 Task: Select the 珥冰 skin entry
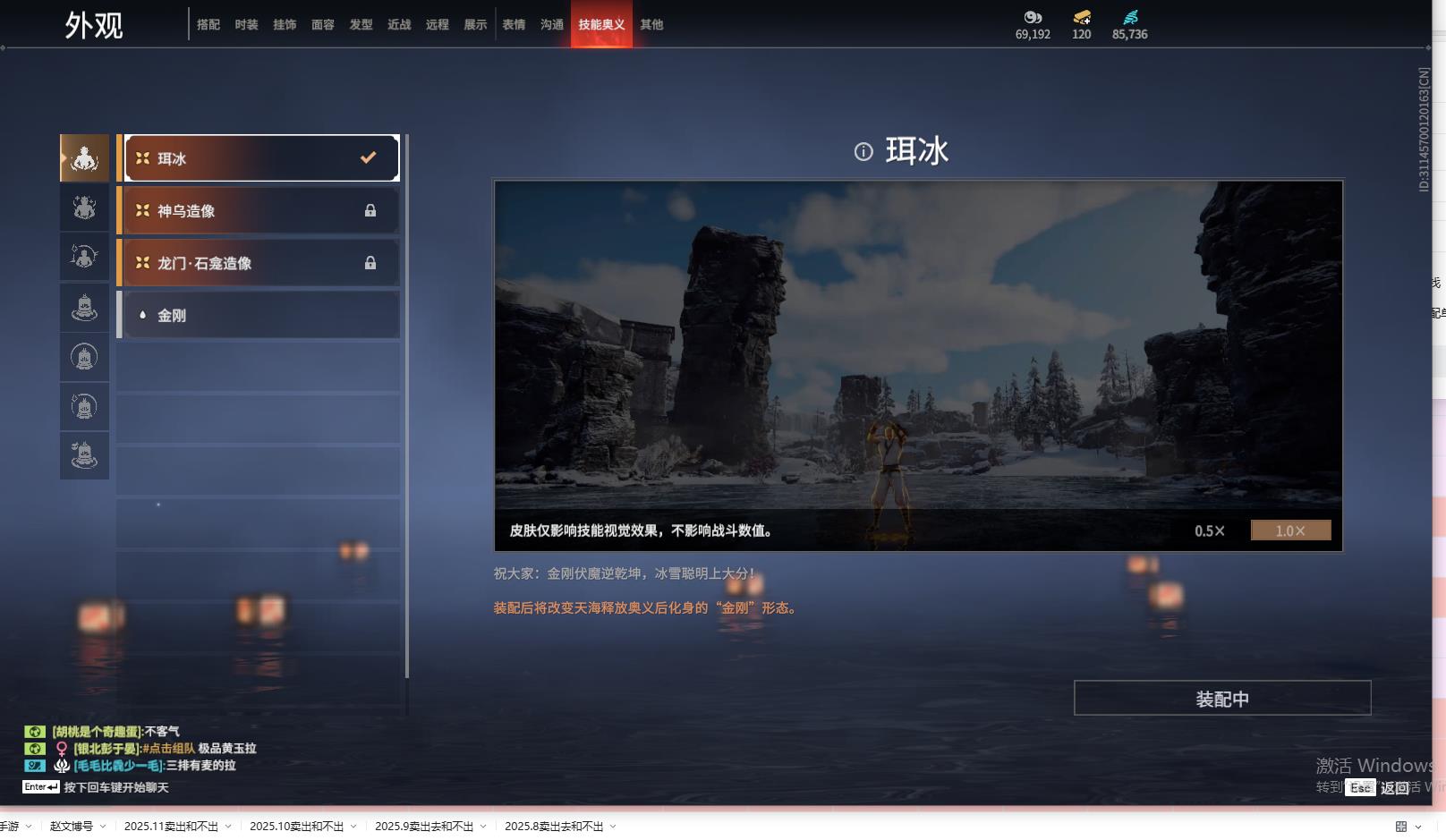point(261,158)
